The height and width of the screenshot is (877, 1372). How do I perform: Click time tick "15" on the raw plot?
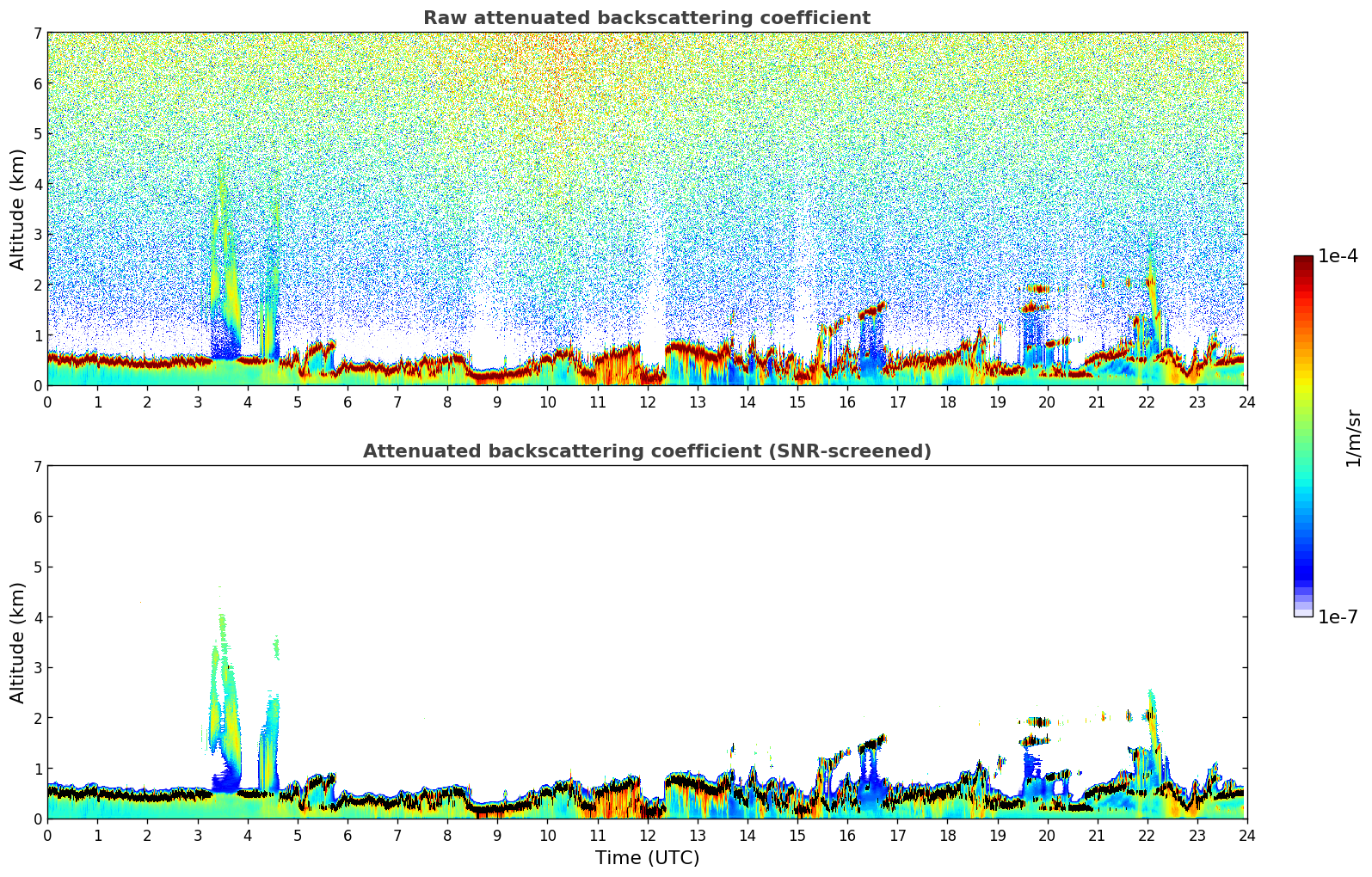[x=797, y=402]
